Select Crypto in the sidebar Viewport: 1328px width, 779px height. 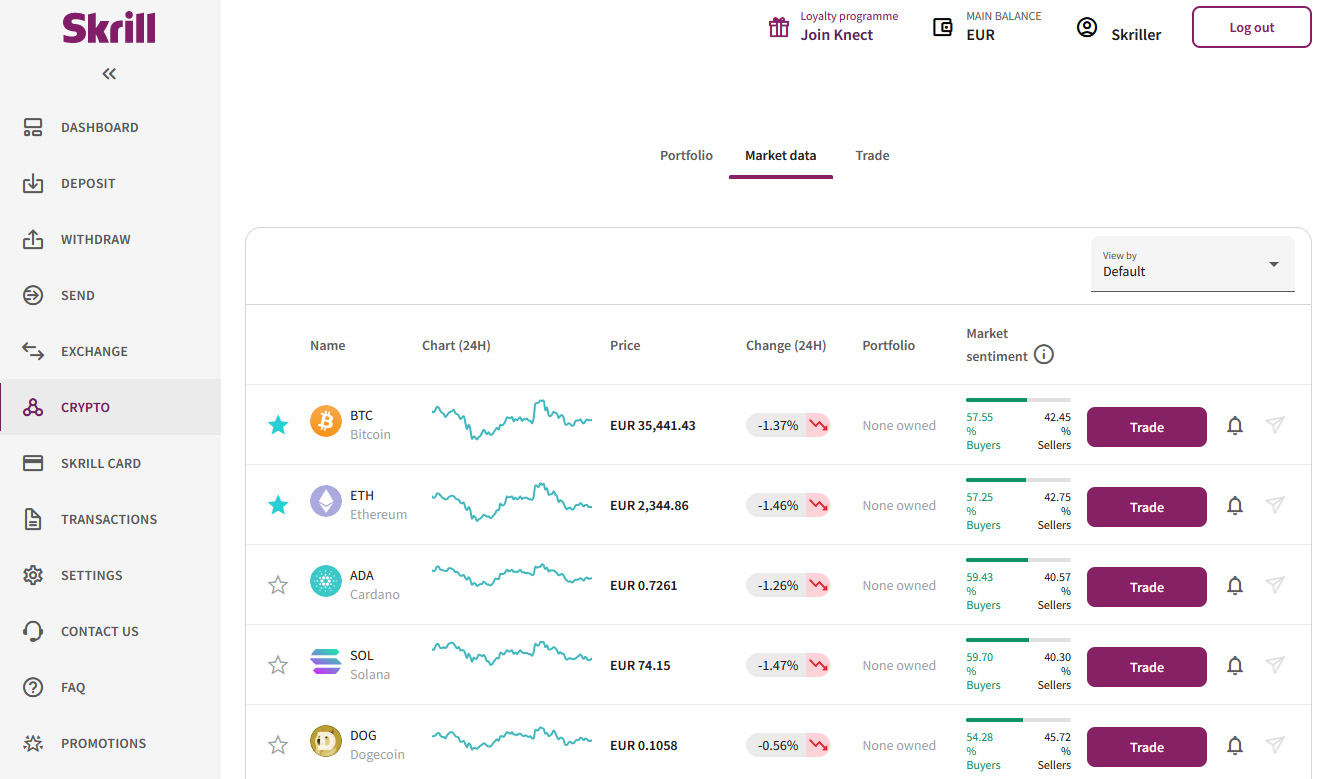pyautogui.click(x=110, y=407)
